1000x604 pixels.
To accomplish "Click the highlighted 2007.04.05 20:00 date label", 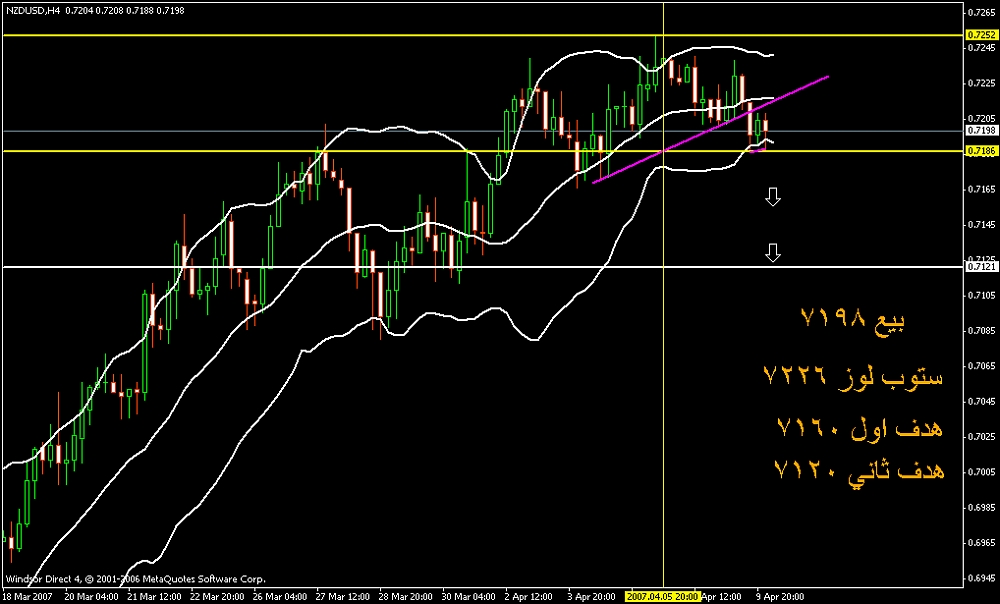I will click(662, 596).
